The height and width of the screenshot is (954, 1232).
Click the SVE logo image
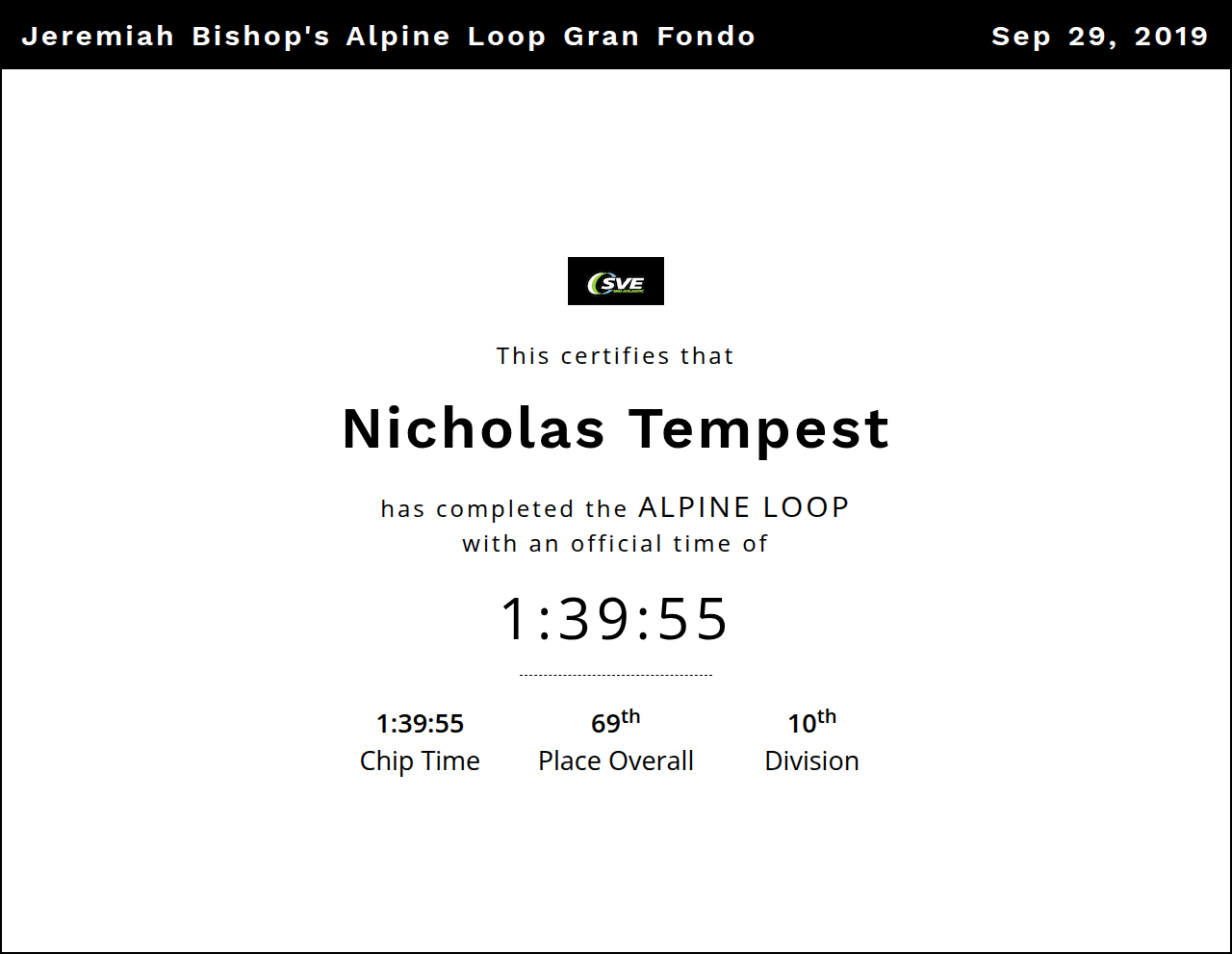click(615, 281)
